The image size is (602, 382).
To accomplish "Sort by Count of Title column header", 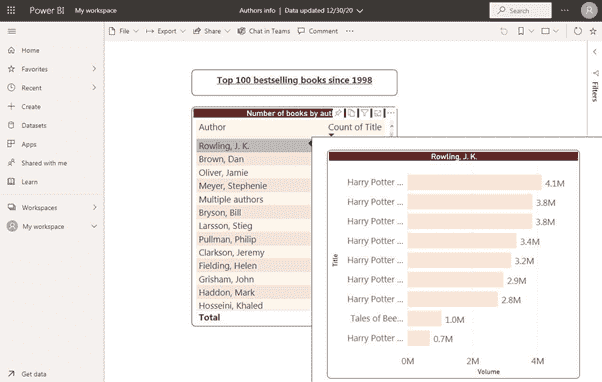I will tap(355, 127).
